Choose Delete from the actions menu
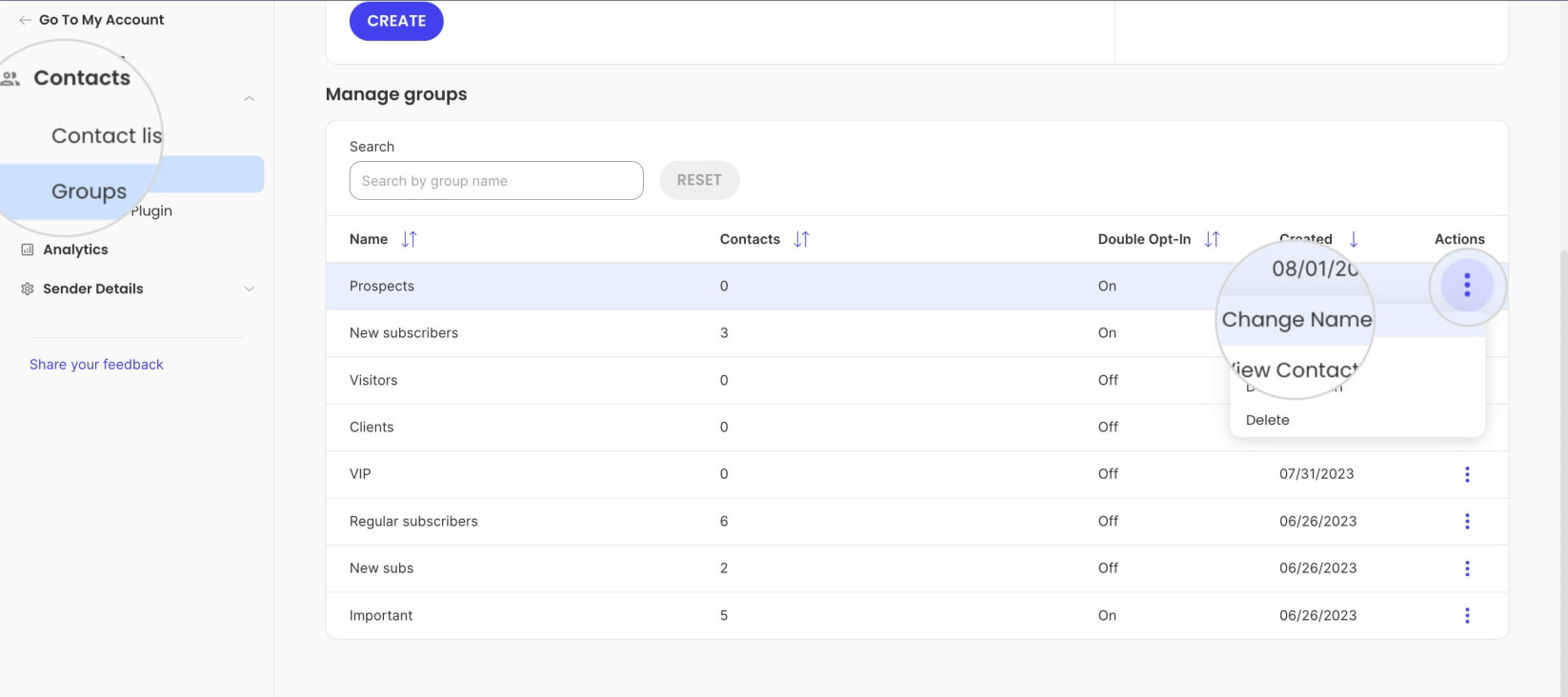 [1267, 420]
